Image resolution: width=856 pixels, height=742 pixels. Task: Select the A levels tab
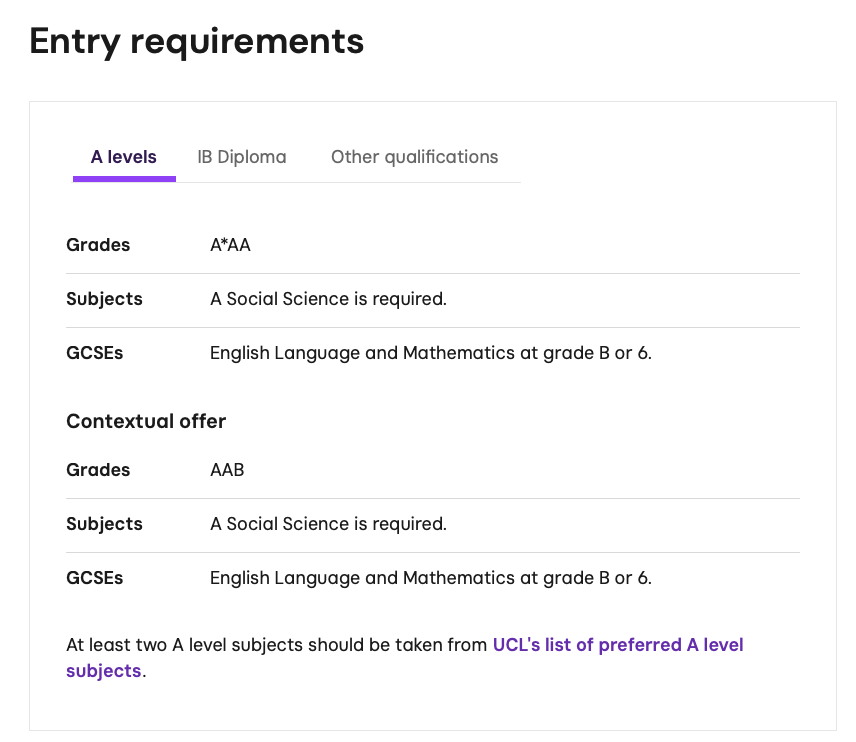click(x=124, y=157)
